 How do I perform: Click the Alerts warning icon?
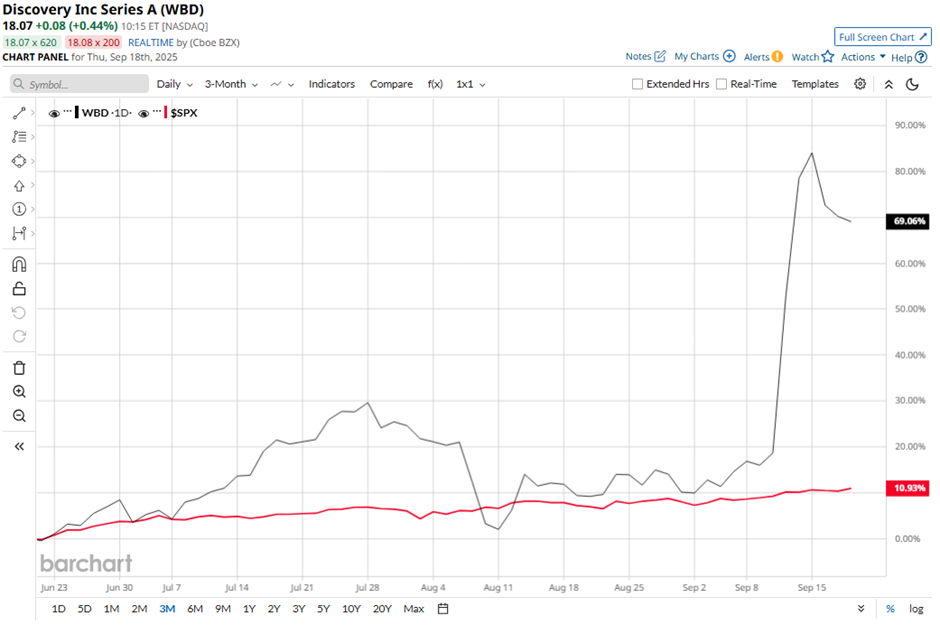point(777,56)
